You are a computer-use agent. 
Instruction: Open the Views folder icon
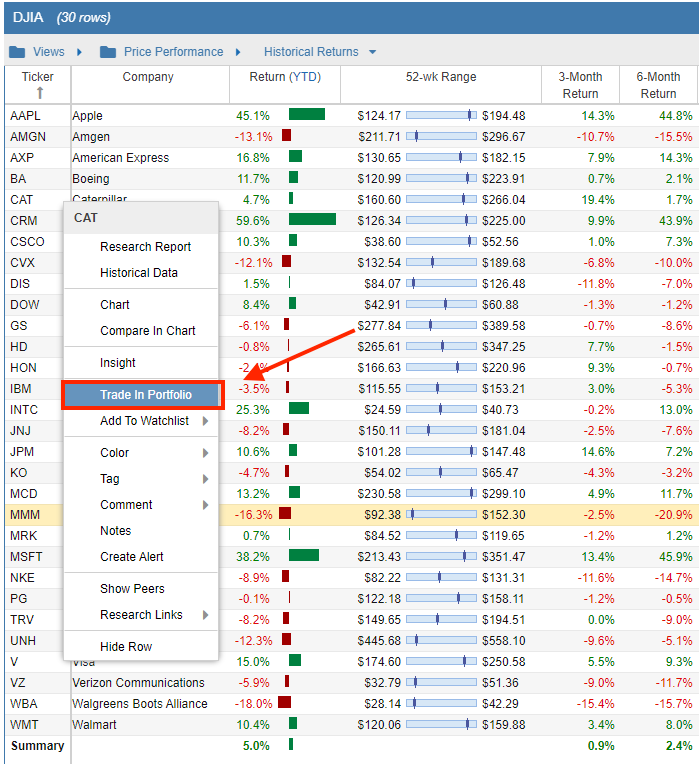[x=17, y=52]
